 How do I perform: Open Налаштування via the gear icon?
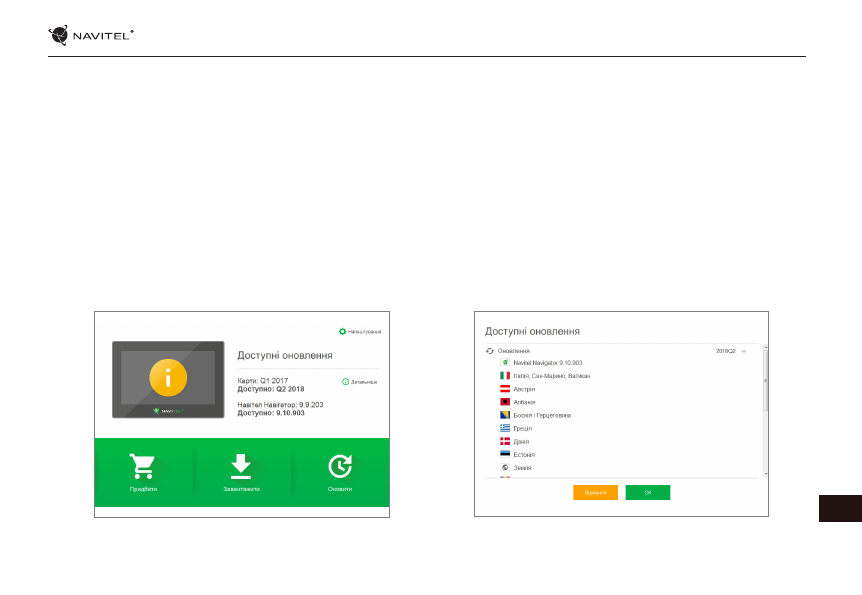click(343, 331)
